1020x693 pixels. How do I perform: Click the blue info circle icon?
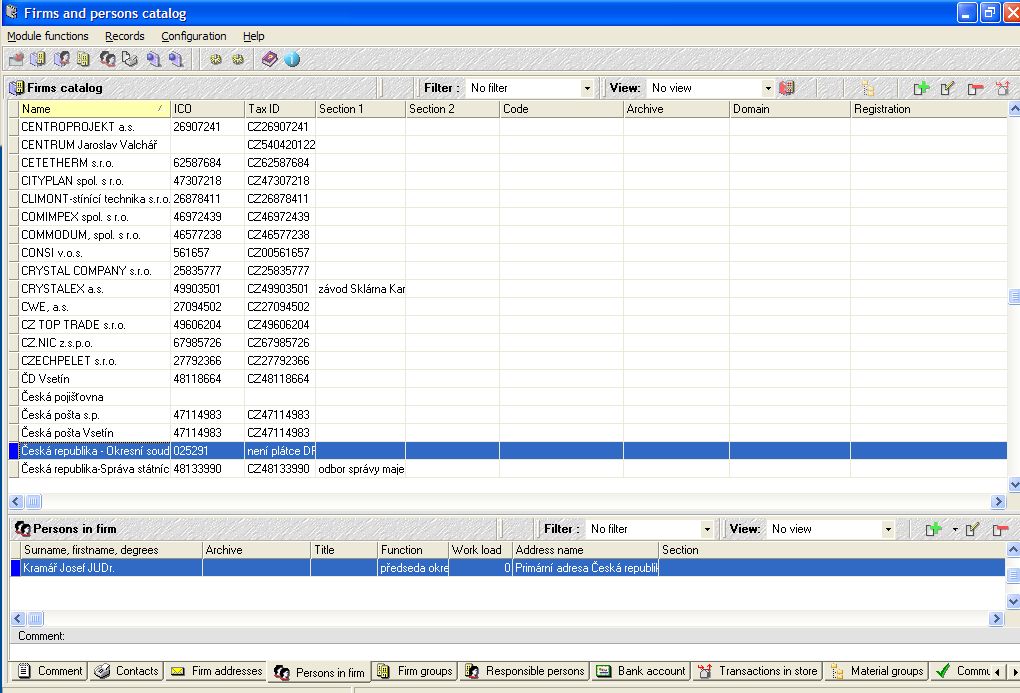[x=292, y=59]
